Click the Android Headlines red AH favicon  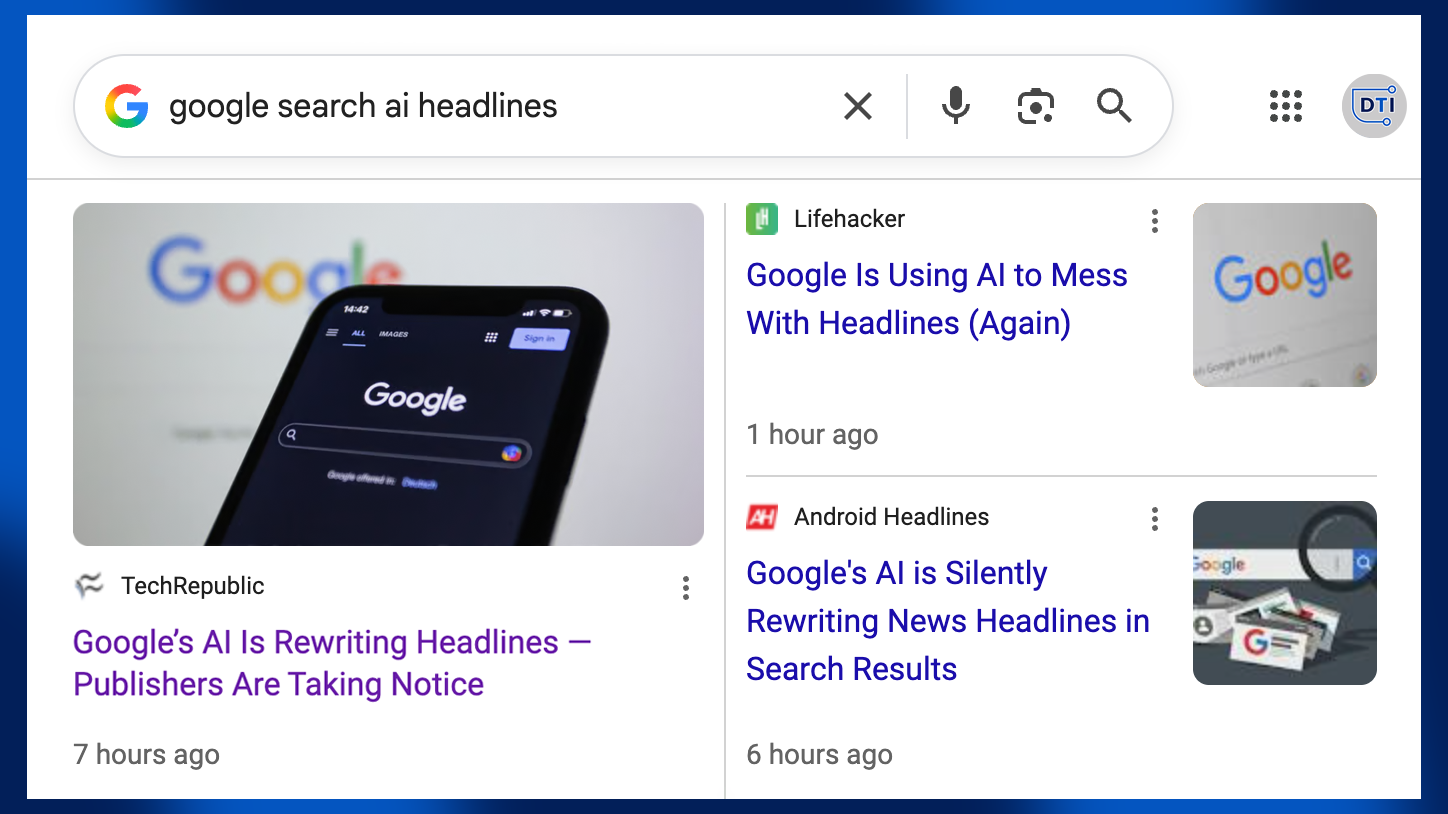pos(762,517)
